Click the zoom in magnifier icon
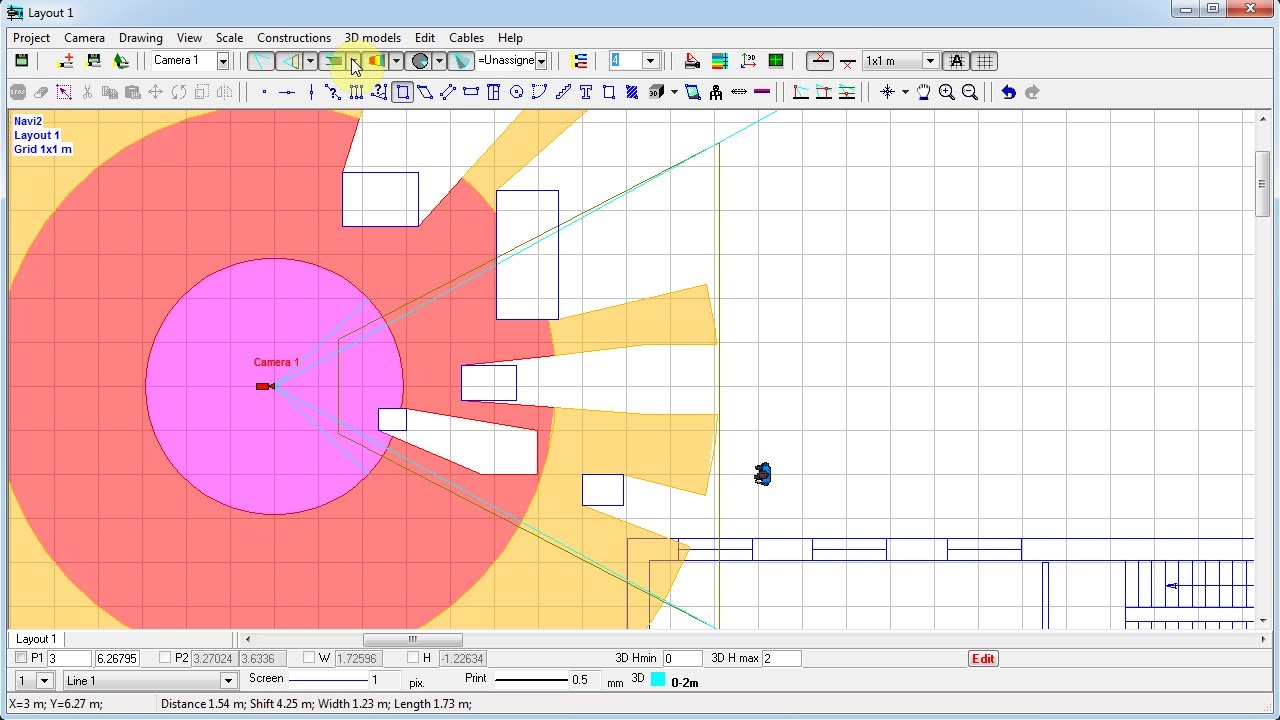The height and width of the screenshot is (720, 1280). [947, 92]
